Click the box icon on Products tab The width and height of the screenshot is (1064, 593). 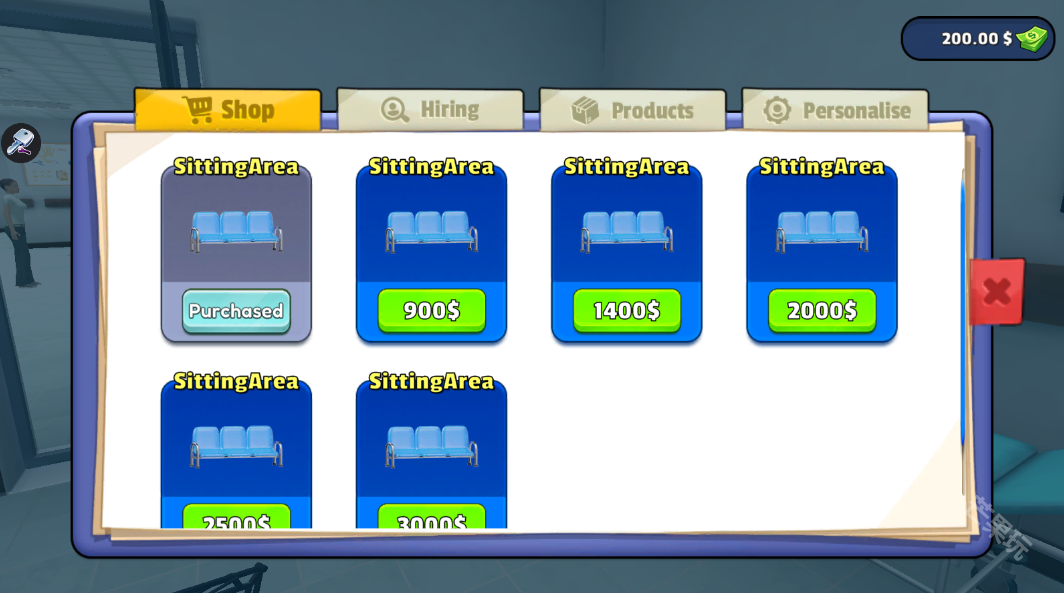[585, 110]
